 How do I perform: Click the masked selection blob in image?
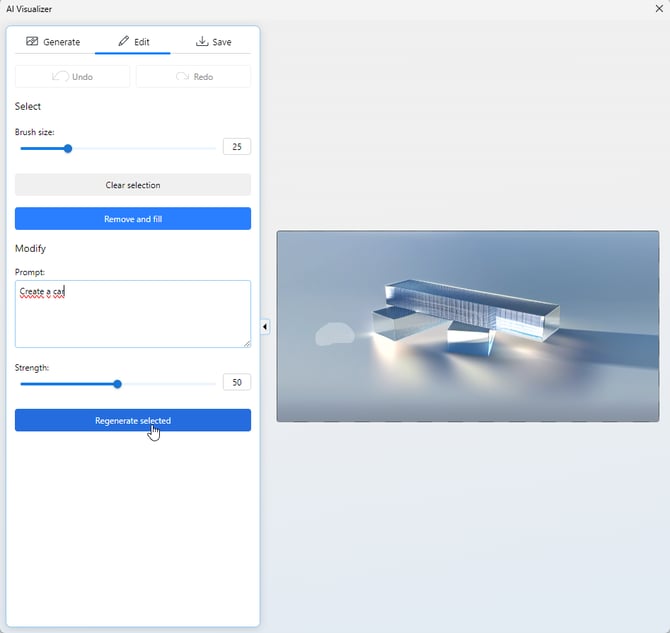[x=334, y=335]
